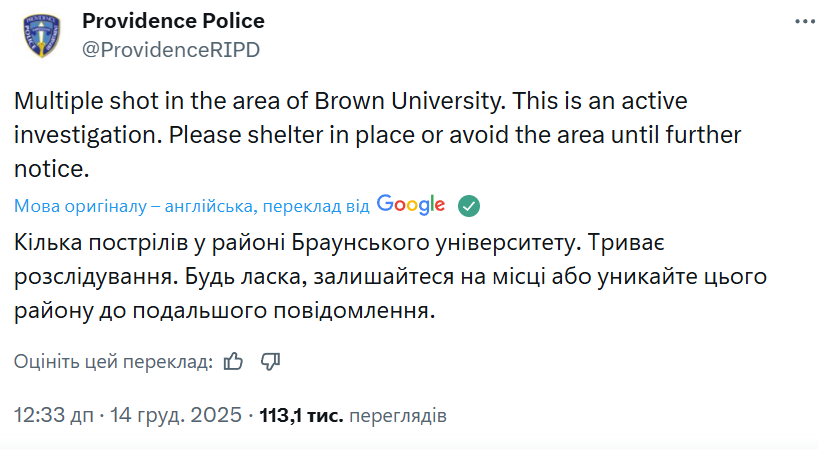Viewport: 818px width, 449px height.
Task: Open the Providence Police profile name
Action: tap(173, 21)
